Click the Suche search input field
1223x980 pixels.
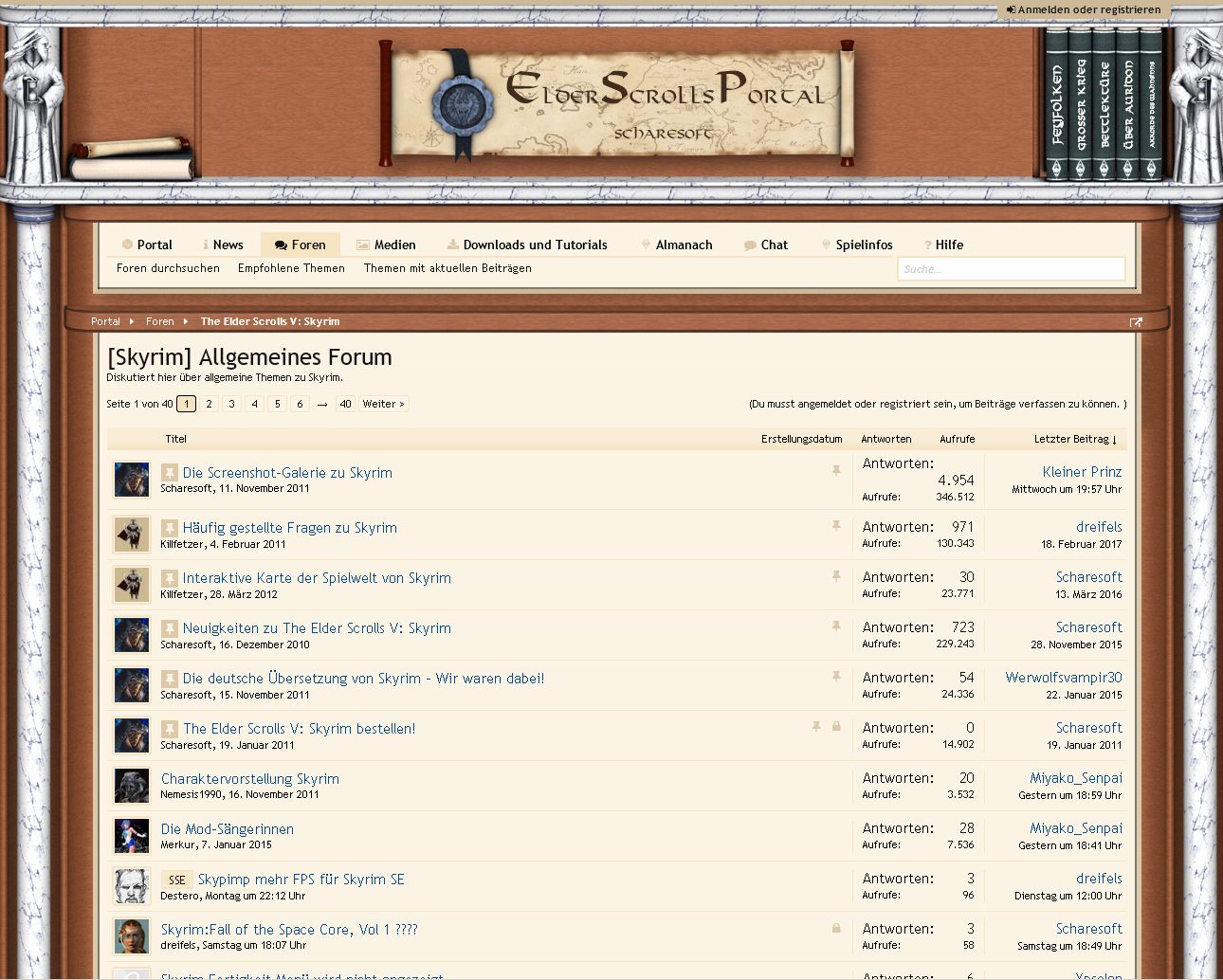[x=1011, y=269]
